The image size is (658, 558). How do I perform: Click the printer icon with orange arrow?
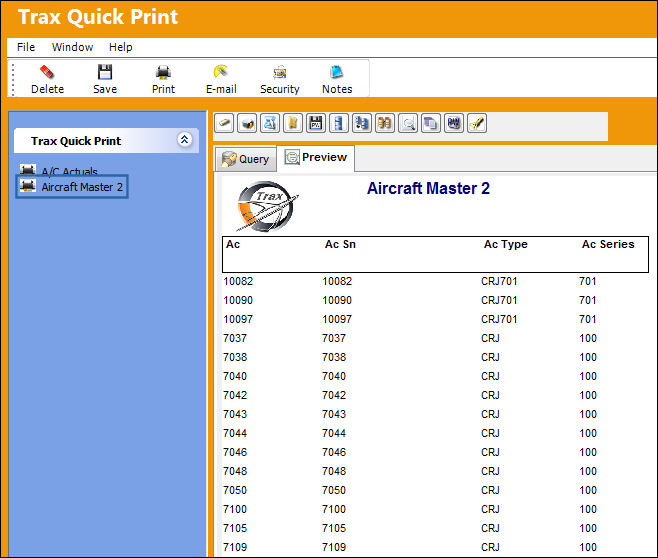click(248, 123)
